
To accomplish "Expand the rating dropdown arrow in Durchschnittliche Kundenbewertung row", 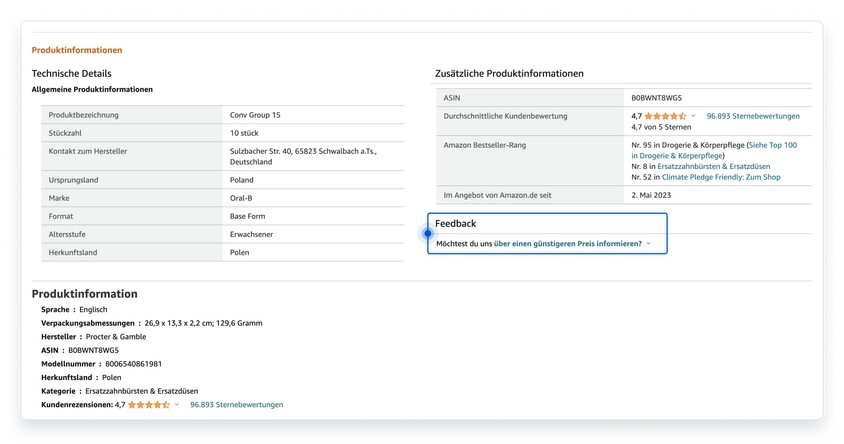I will 693,116.
